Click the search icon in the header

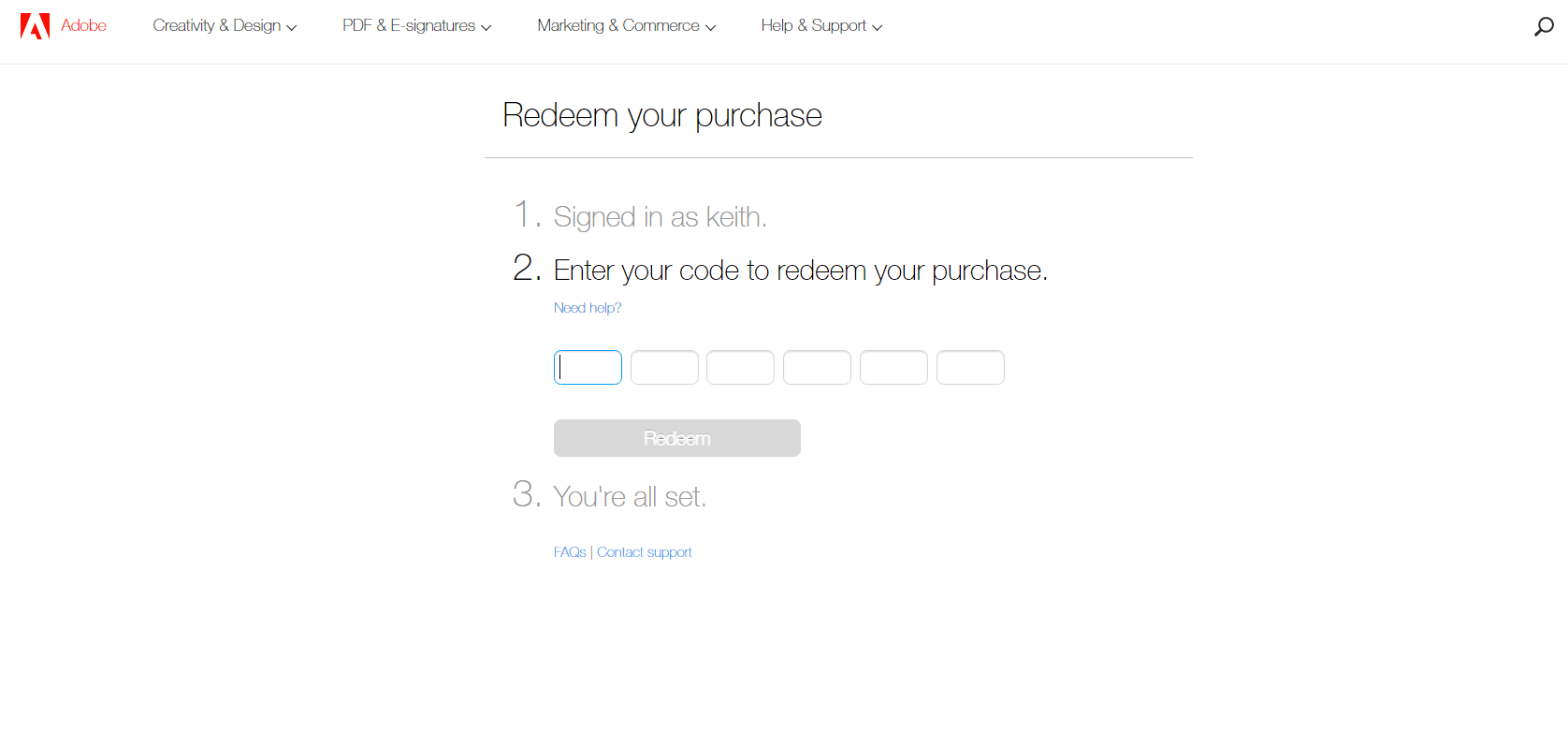[1543, 26]
